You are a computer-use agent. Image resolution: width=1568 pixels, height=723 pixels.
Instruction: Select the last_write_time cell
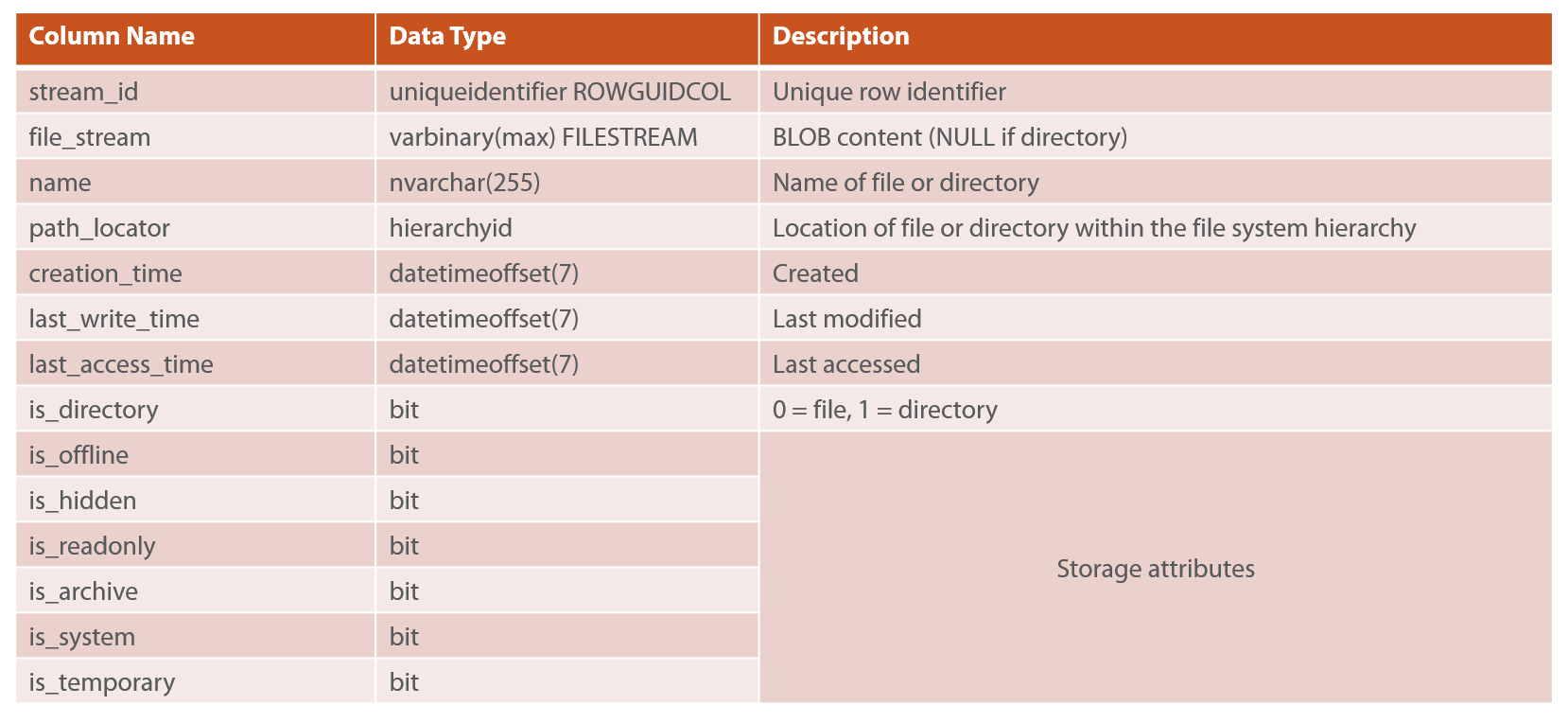click(196, 319)
